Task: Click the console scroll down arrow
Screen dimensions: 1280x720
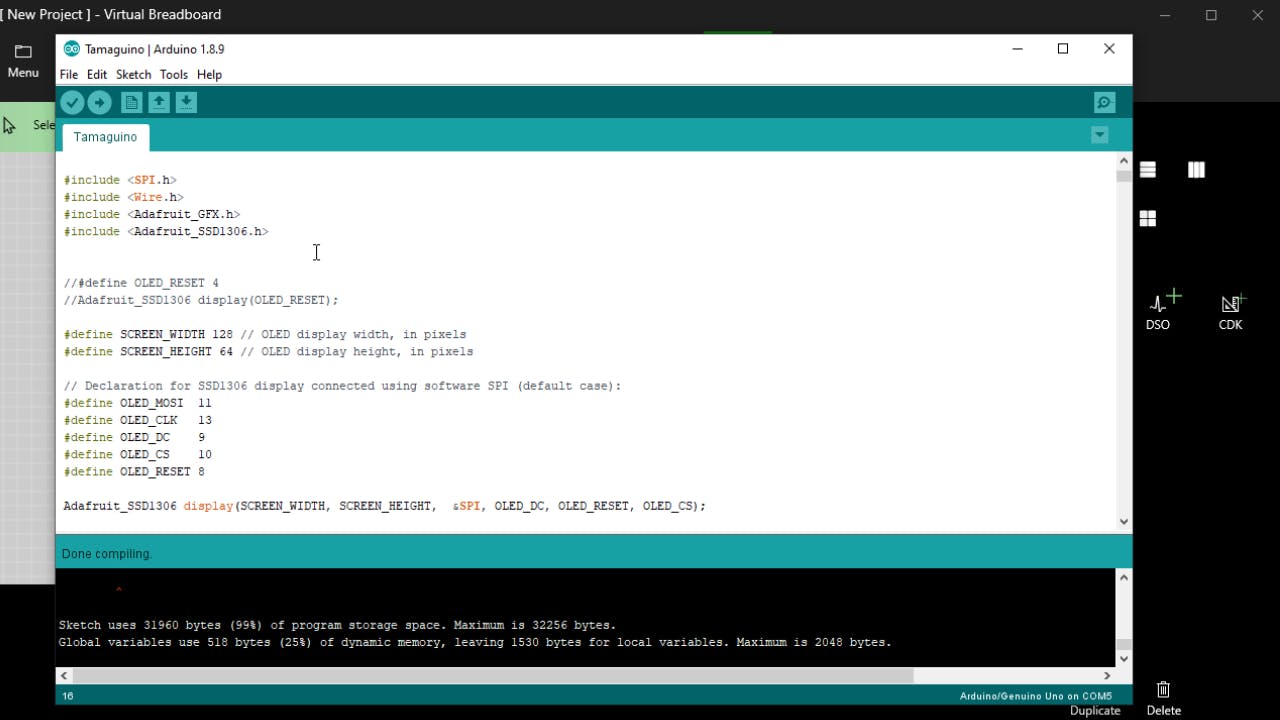Action: pos(1124,659)
